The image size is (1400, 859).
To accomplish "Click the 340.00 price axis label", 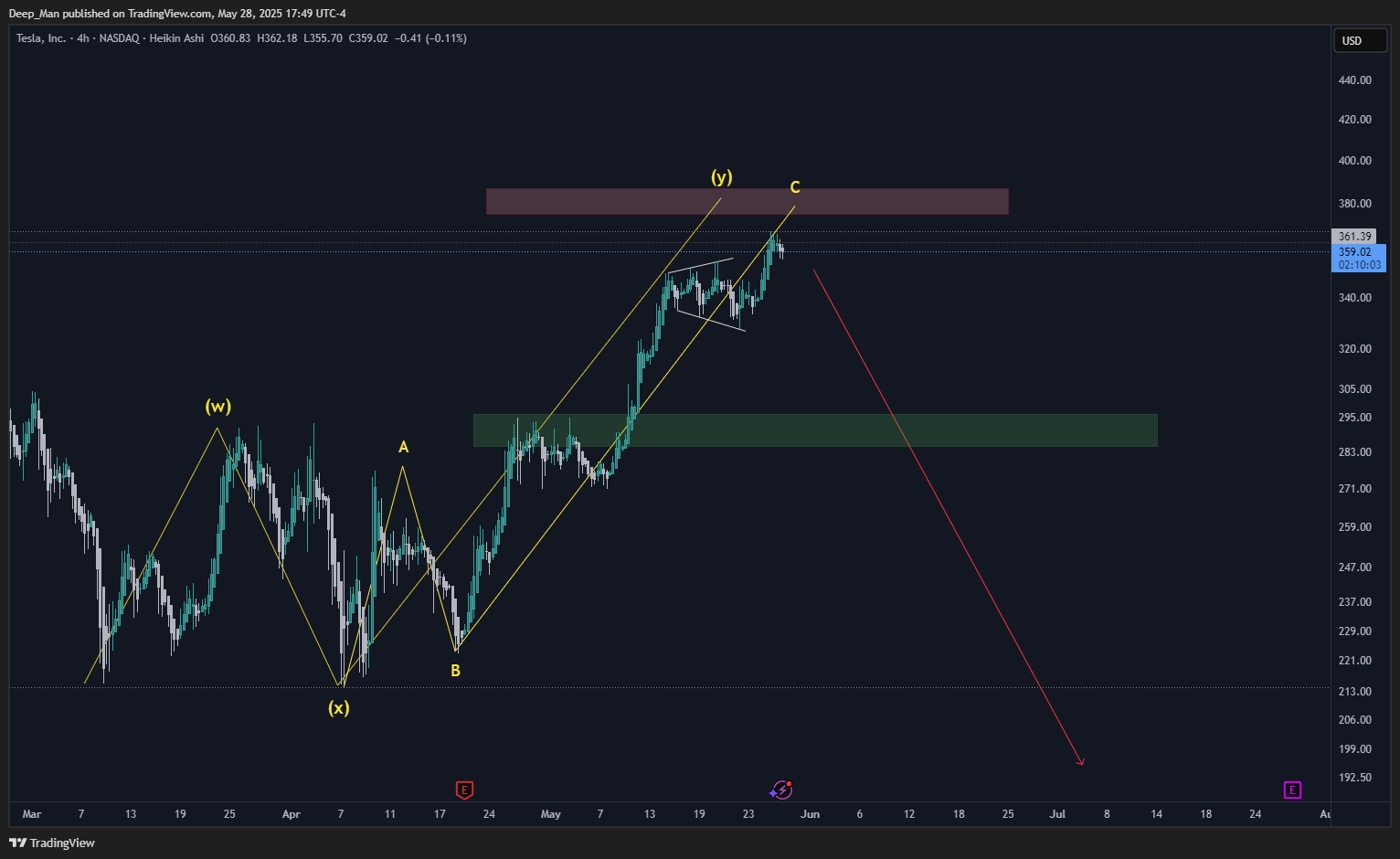I will pyautogui.click(x=1354, y=298).
